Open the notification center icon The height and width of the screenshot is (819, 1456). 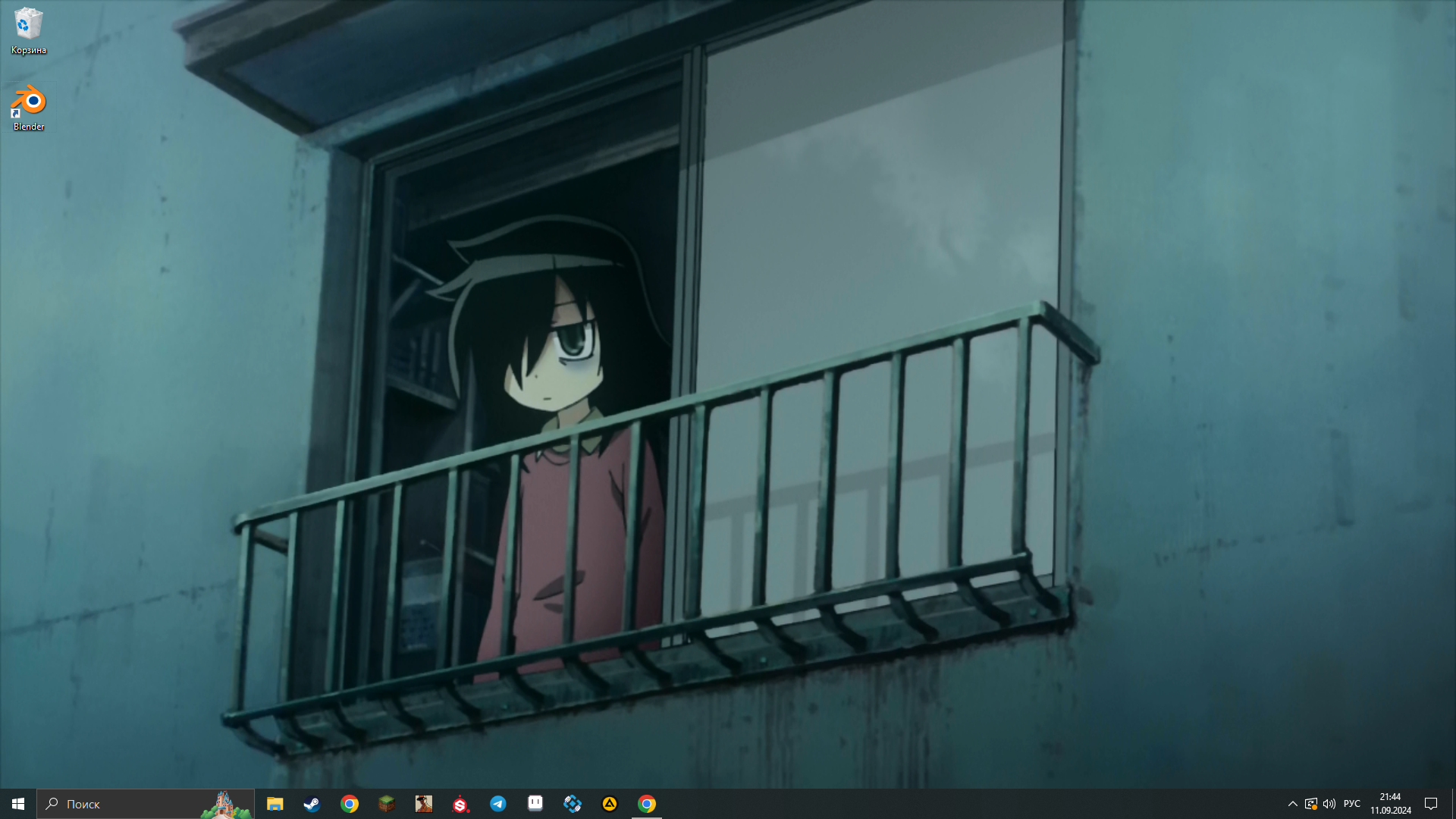(1431, 804)
